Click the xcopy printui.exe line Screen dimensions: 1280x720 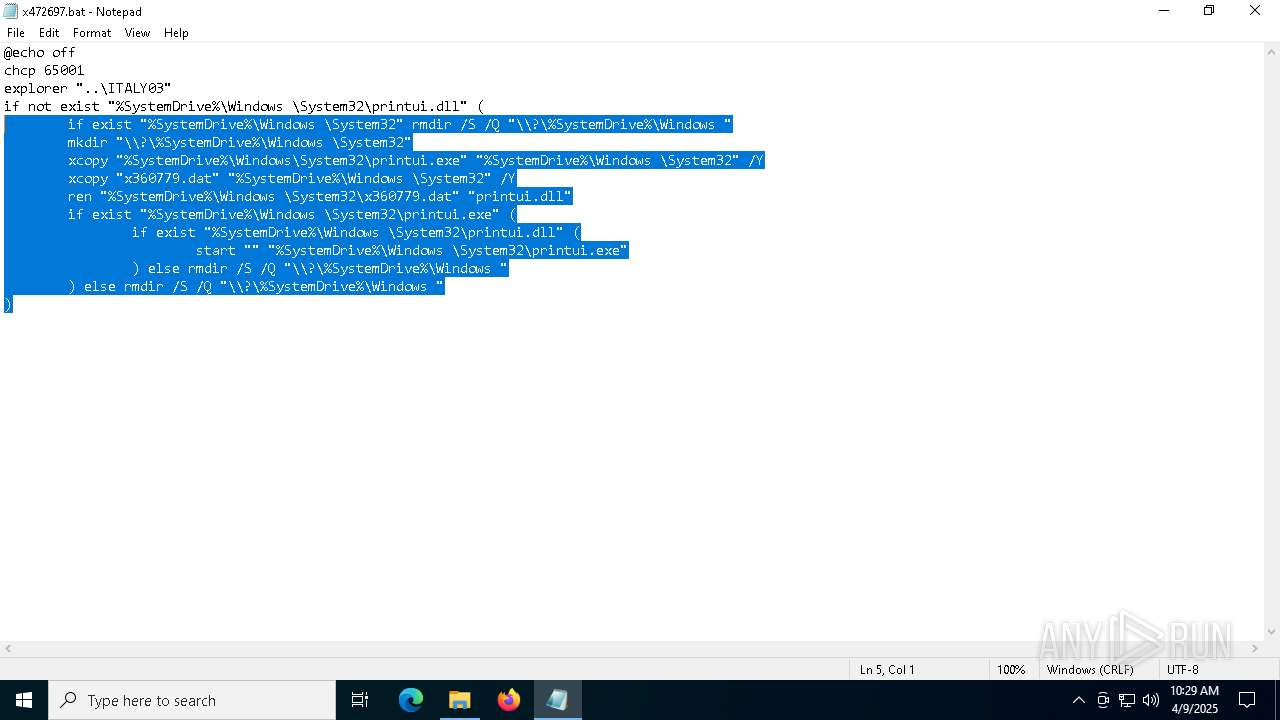416,160
